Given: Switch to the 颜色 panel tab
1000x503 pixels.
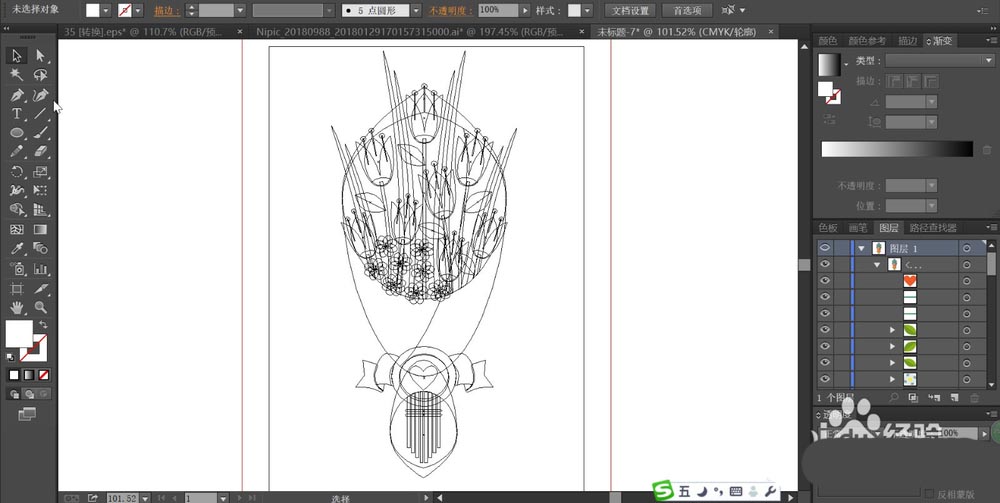Looking at the screenshot, I should point(828,41).
